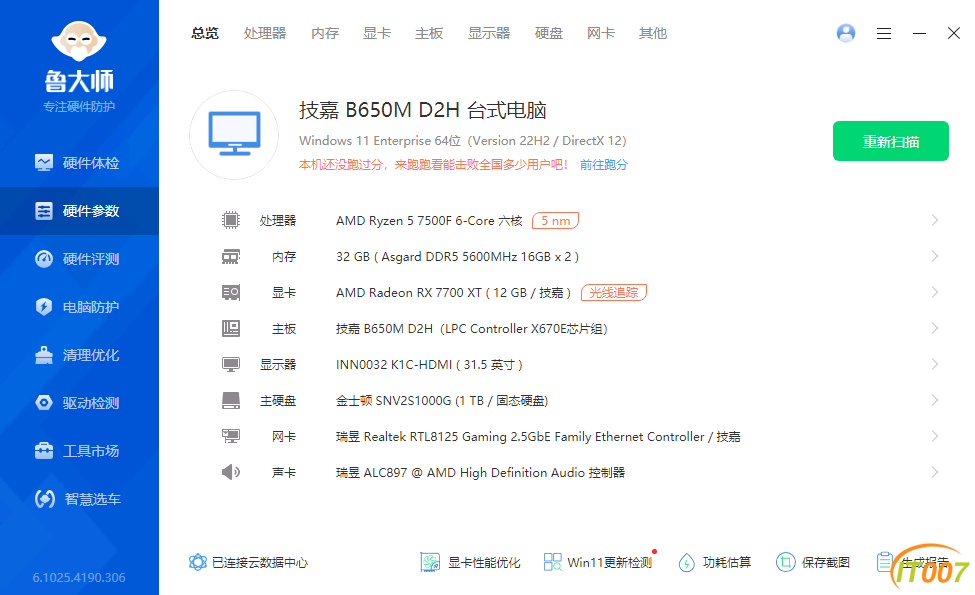The height and width of the screenshot is (595, 975).
Task: Click the 主板 motherboard icon
Action: [231, 328]
